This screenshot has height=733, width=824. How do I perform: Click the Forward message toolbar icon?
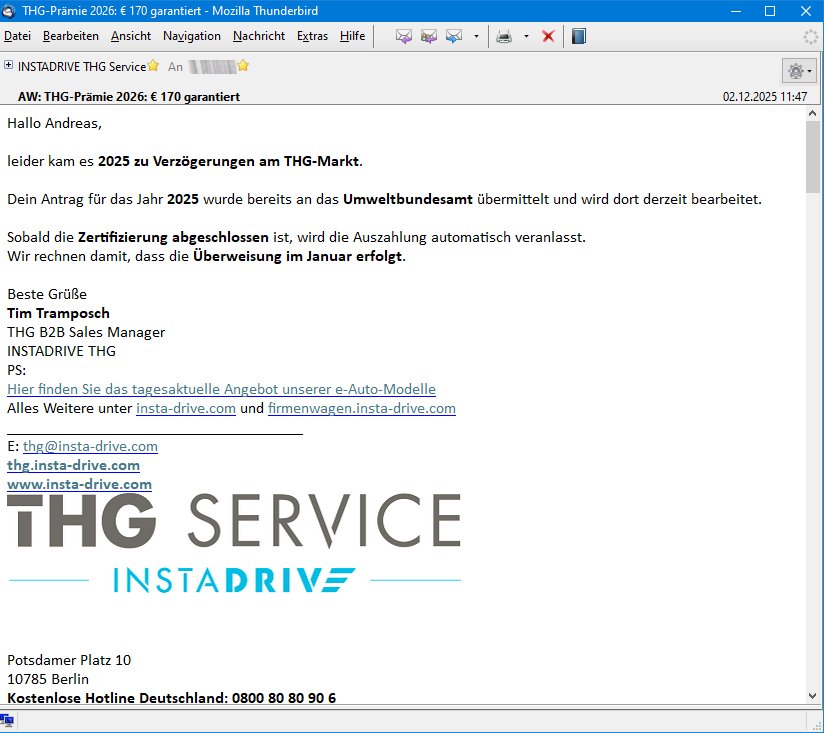(454, 36)
